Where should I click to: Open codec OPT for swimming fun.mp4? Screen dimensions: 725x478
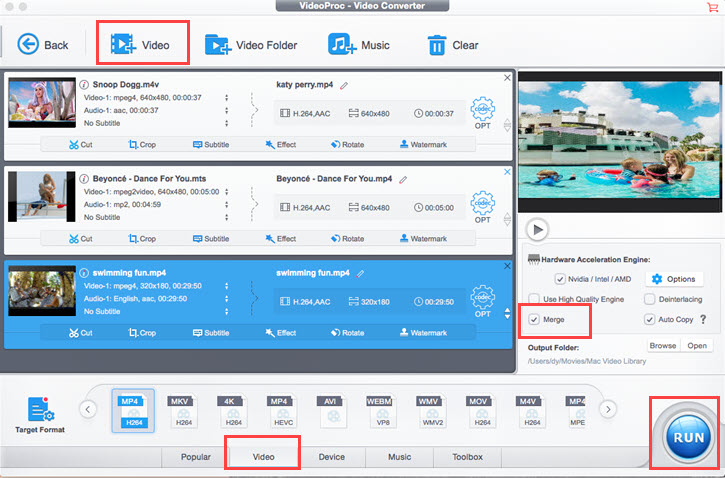point(483,301)
